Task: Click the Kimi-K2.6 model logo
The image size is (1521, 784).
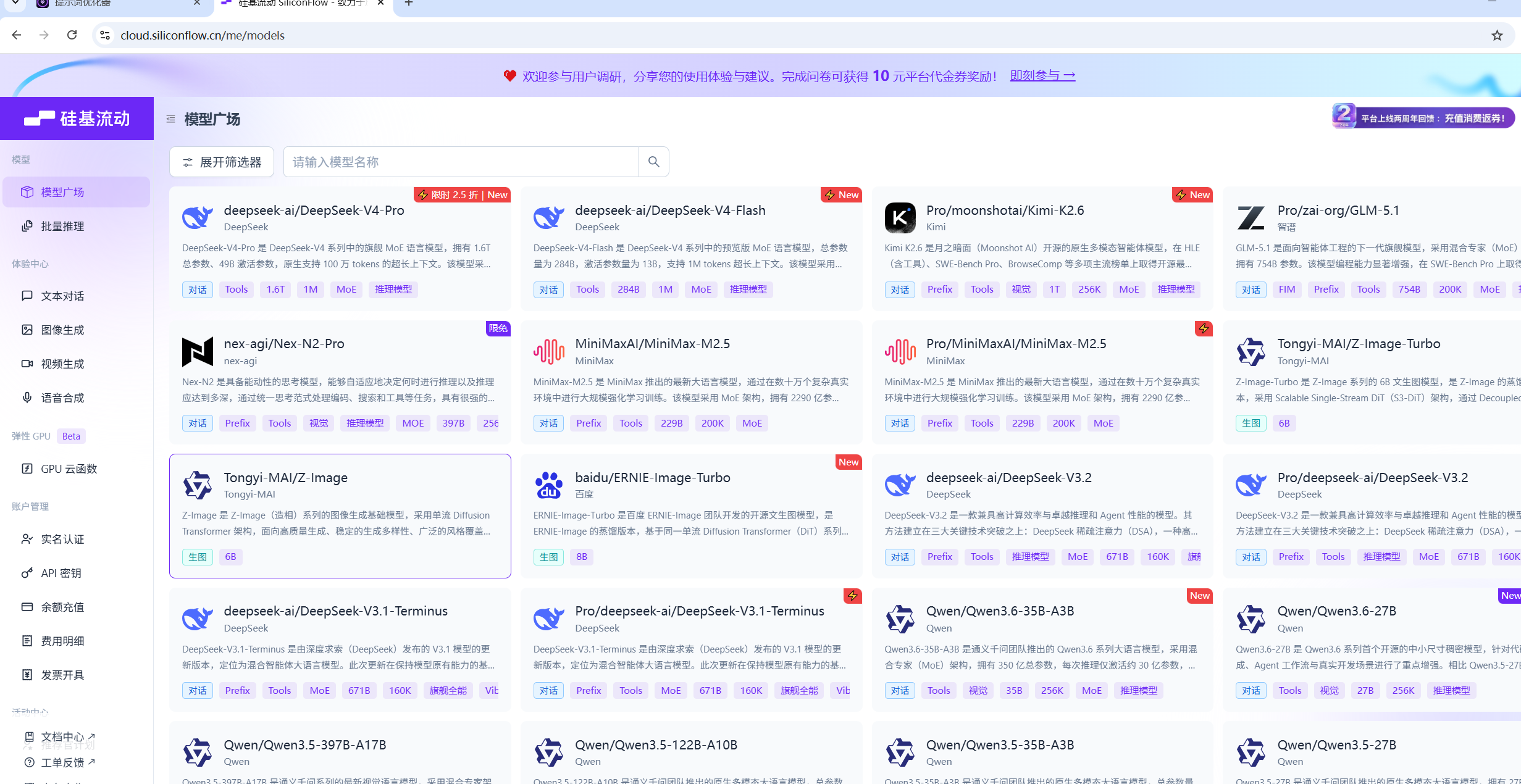Action: coord(900,218)
